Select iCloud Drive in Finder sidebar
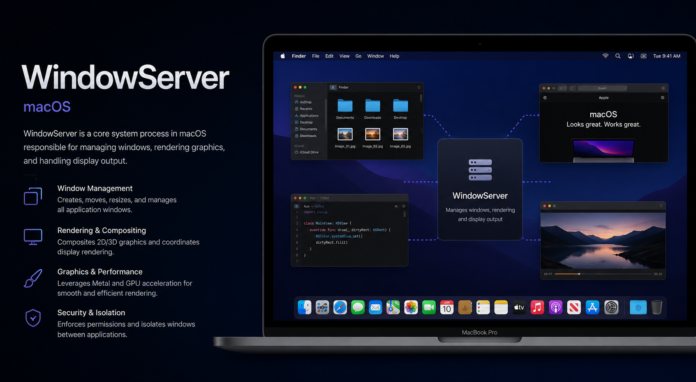 (x=306, y=152)
